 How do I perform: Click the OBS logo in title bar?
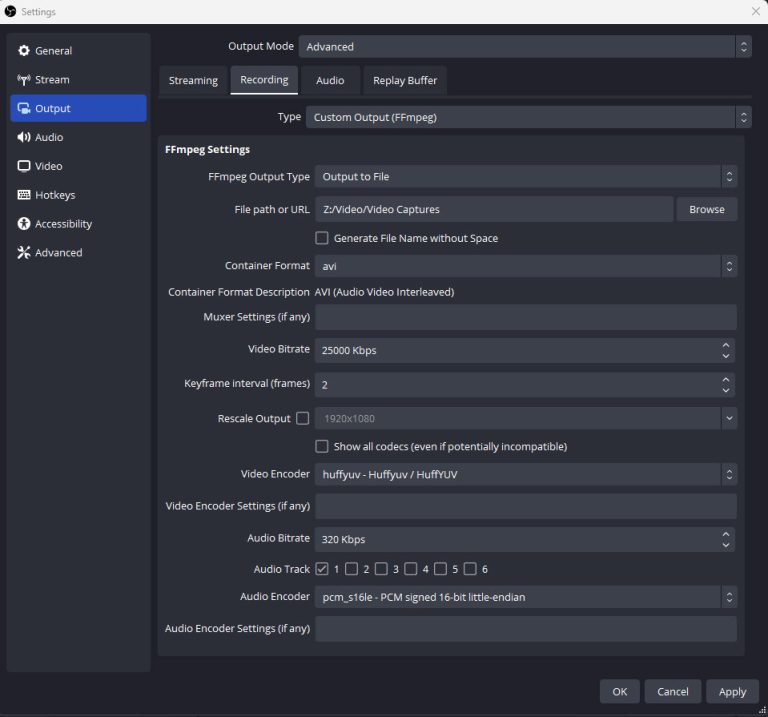(11, 12)
